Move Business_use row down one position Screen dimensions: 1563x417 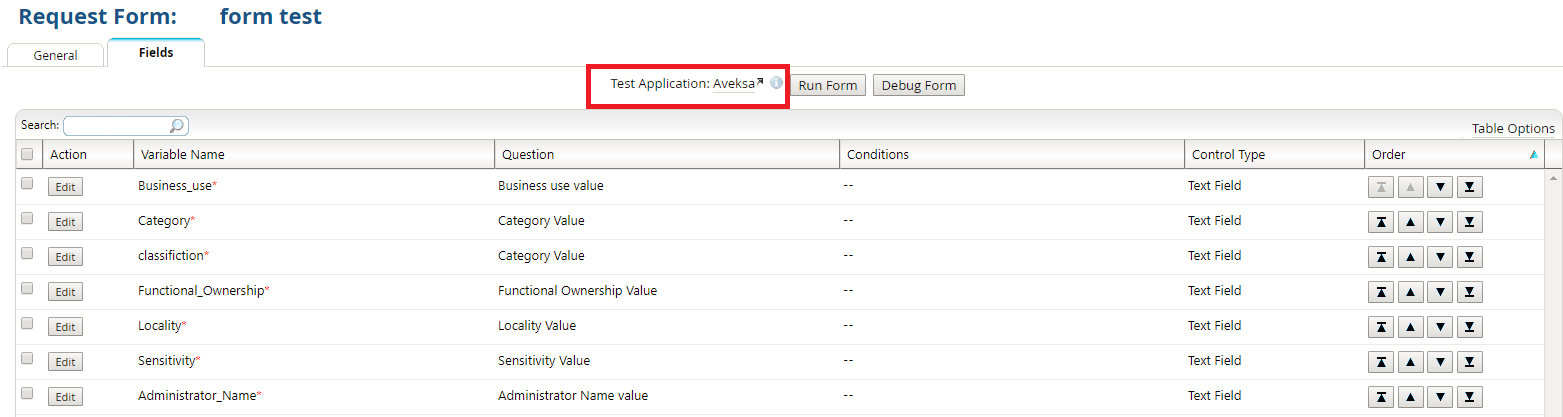[x=1439, y=187]
